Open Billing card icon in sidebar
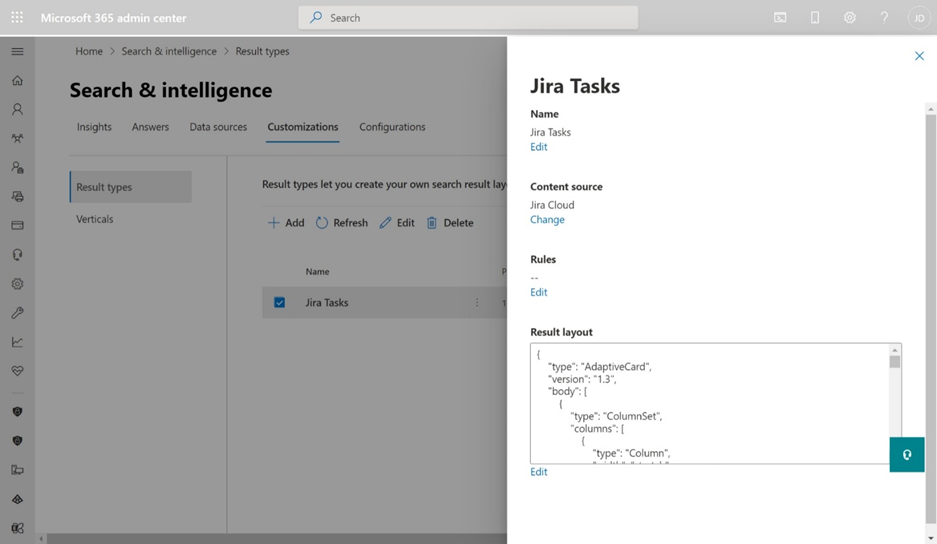Screen dimensions: 937x544 tap(17, 225)
